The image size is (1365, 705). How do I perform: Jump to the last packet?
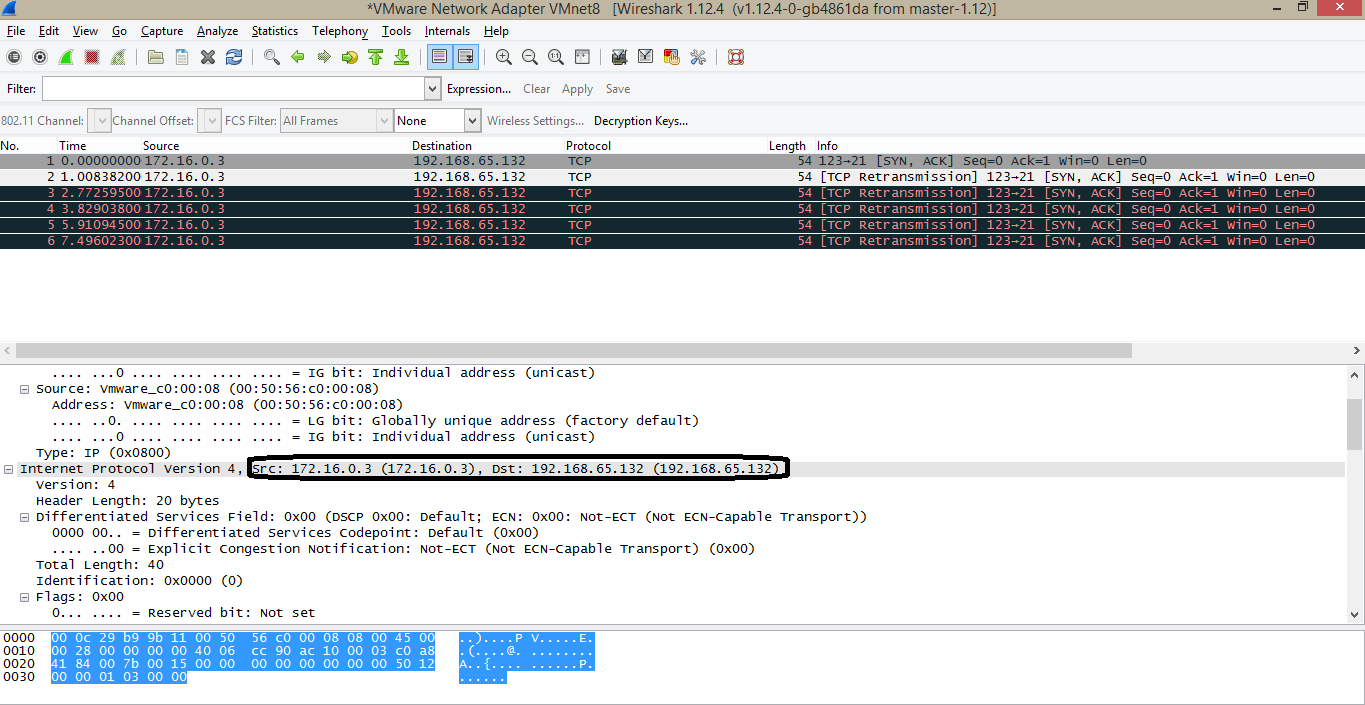coord(401,57)
